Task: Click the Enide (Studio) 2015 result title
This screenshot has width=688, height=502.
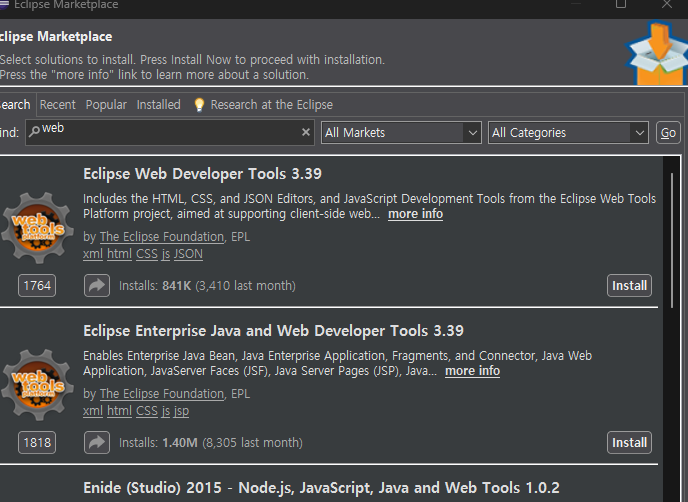Action: click(x=321, y=488)
